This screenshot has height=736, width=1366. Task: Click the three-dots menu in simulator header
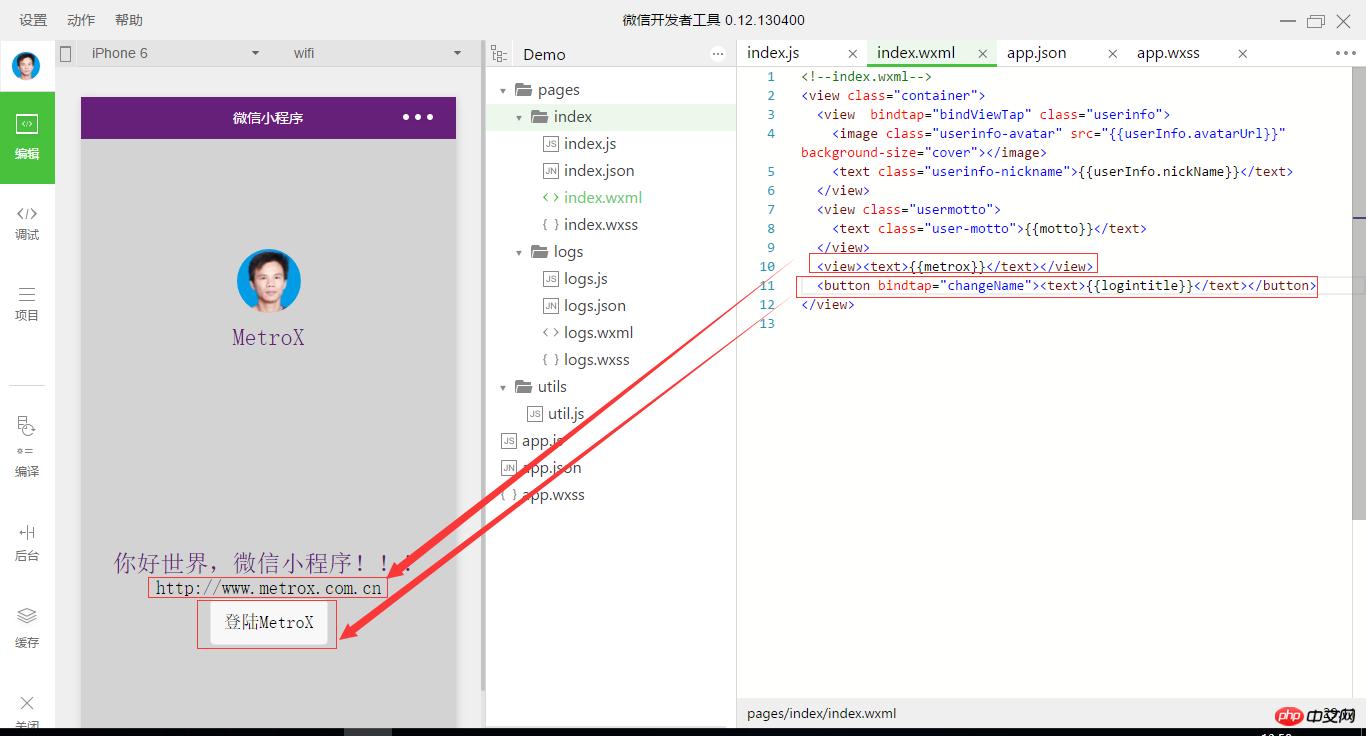[417, 117]
